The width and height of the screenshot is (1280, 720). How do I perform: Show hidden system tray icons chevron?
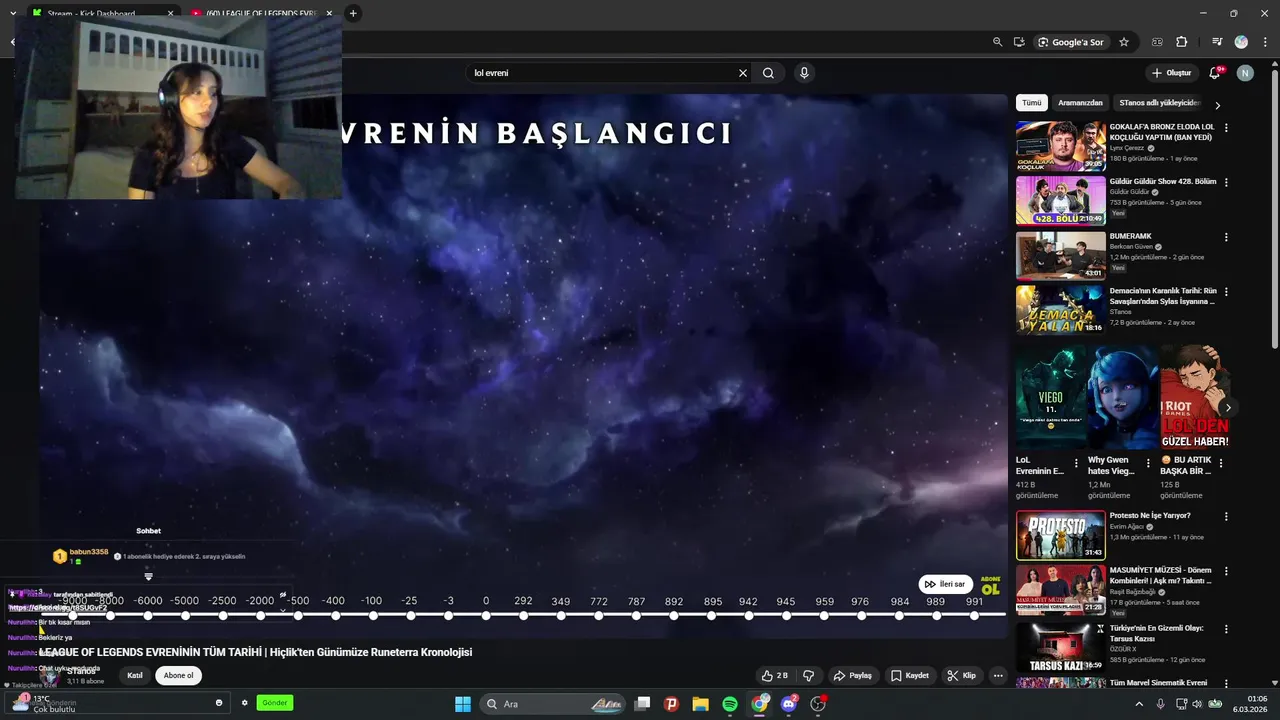point(1138,704)
